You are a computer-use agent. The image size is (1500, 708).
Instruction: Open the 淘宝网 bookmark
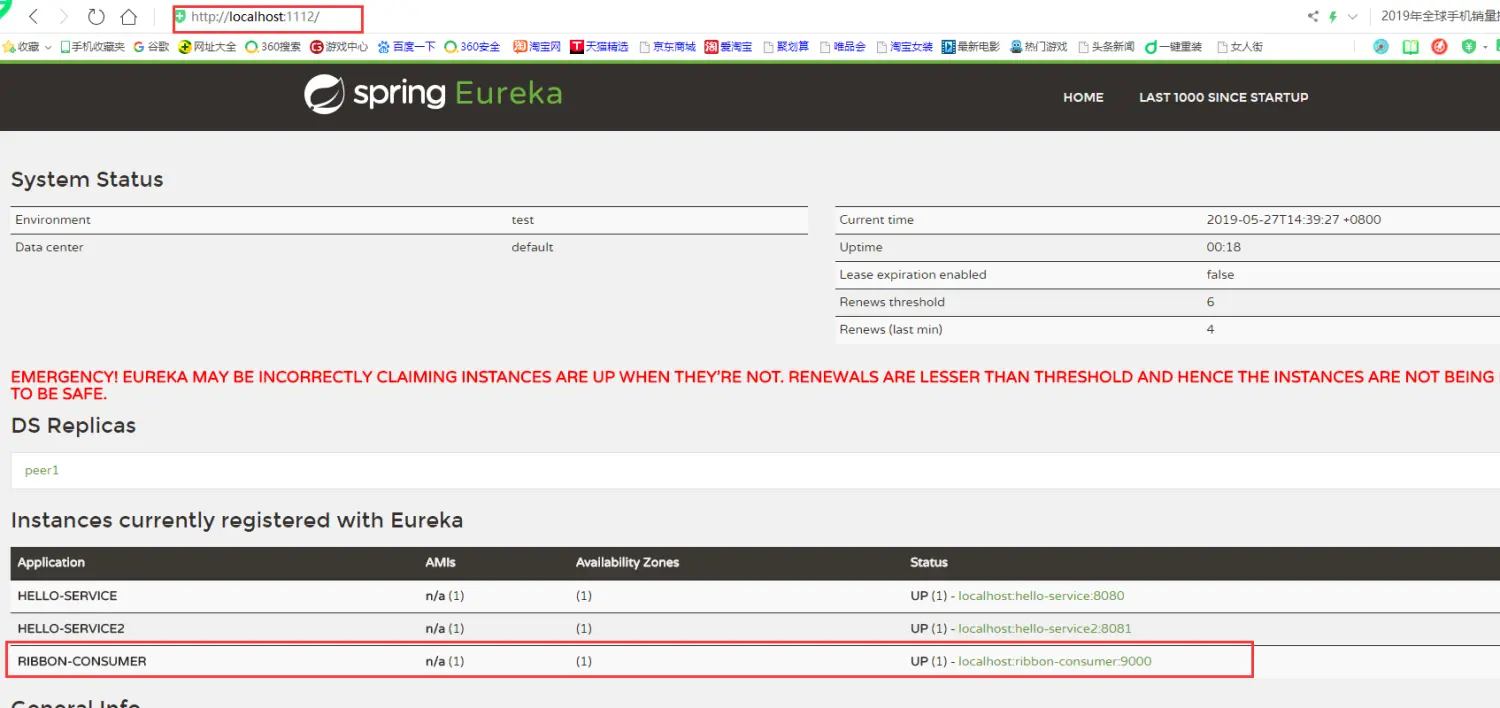pos(537,47)
